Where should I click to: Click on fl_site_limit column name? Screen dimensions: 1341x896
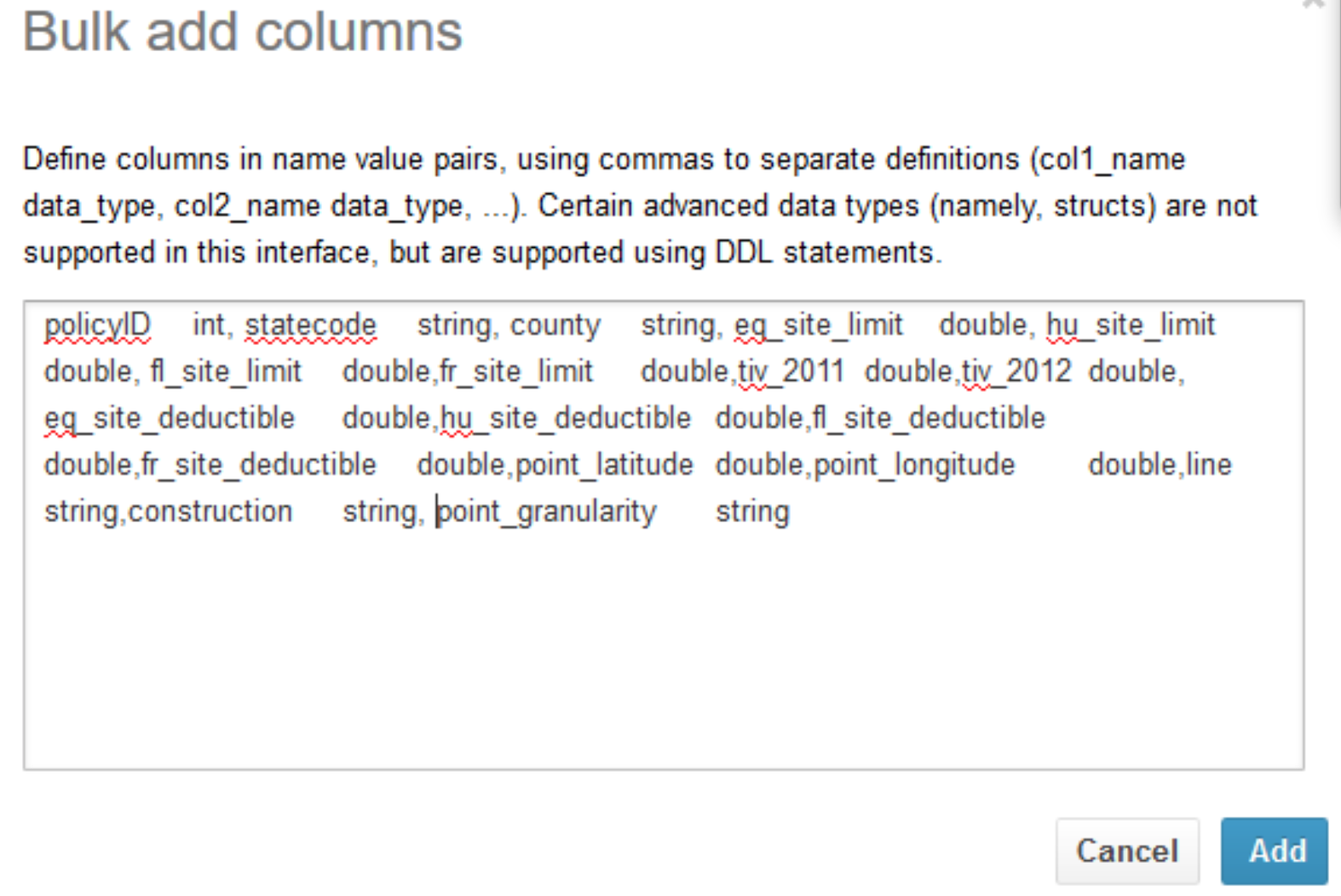click(x=226, y=372)
